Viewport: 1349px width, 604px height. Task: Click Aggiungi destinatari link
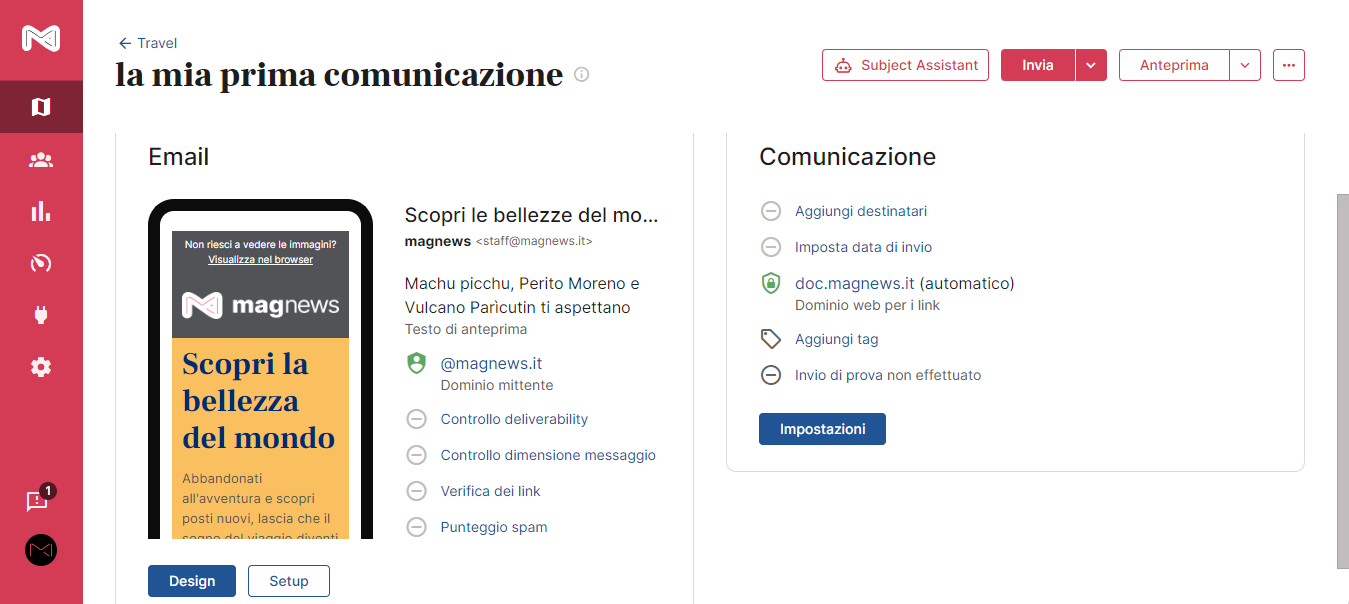861,211
